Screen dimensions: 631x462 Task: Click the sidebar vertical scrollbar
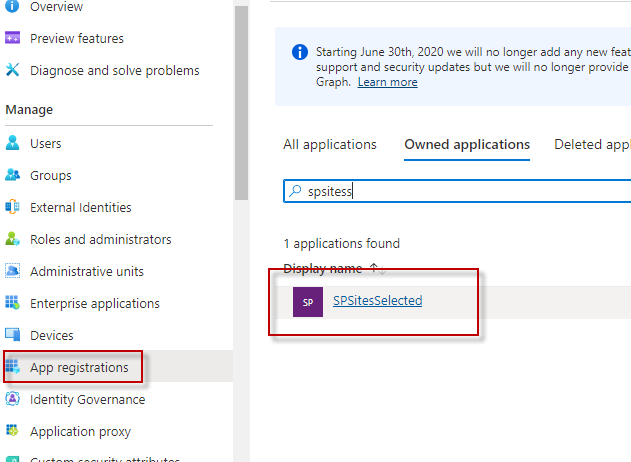click(240, 100)
